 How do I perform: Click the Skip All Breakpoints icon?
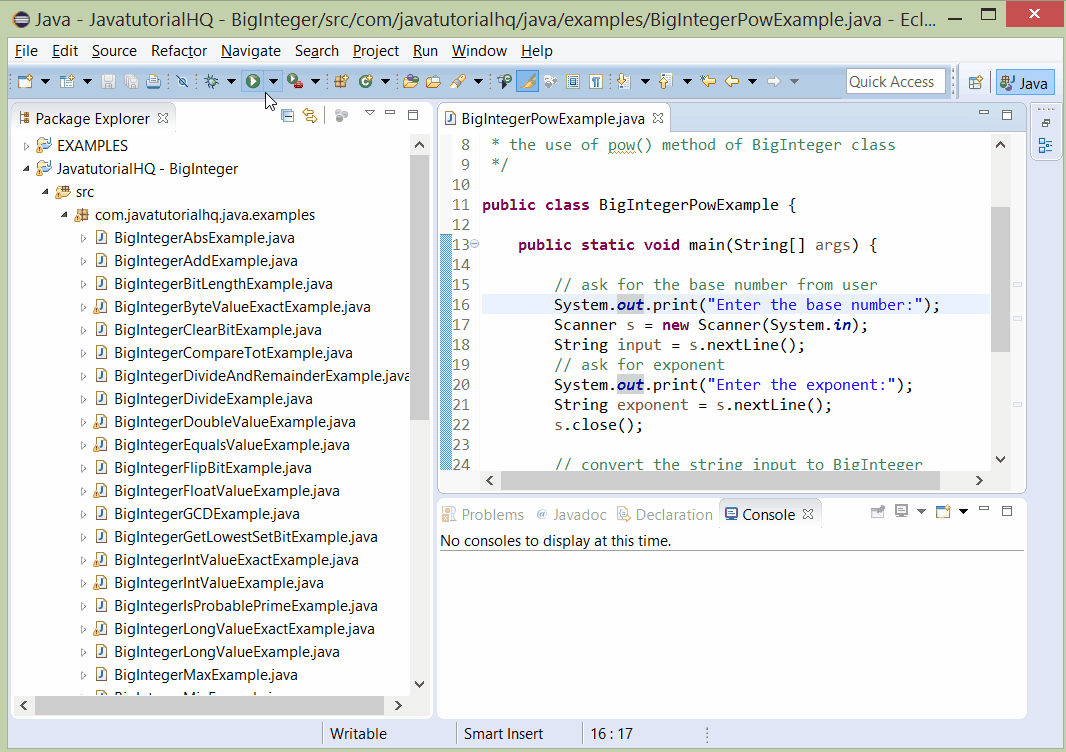tap(181, 82)
